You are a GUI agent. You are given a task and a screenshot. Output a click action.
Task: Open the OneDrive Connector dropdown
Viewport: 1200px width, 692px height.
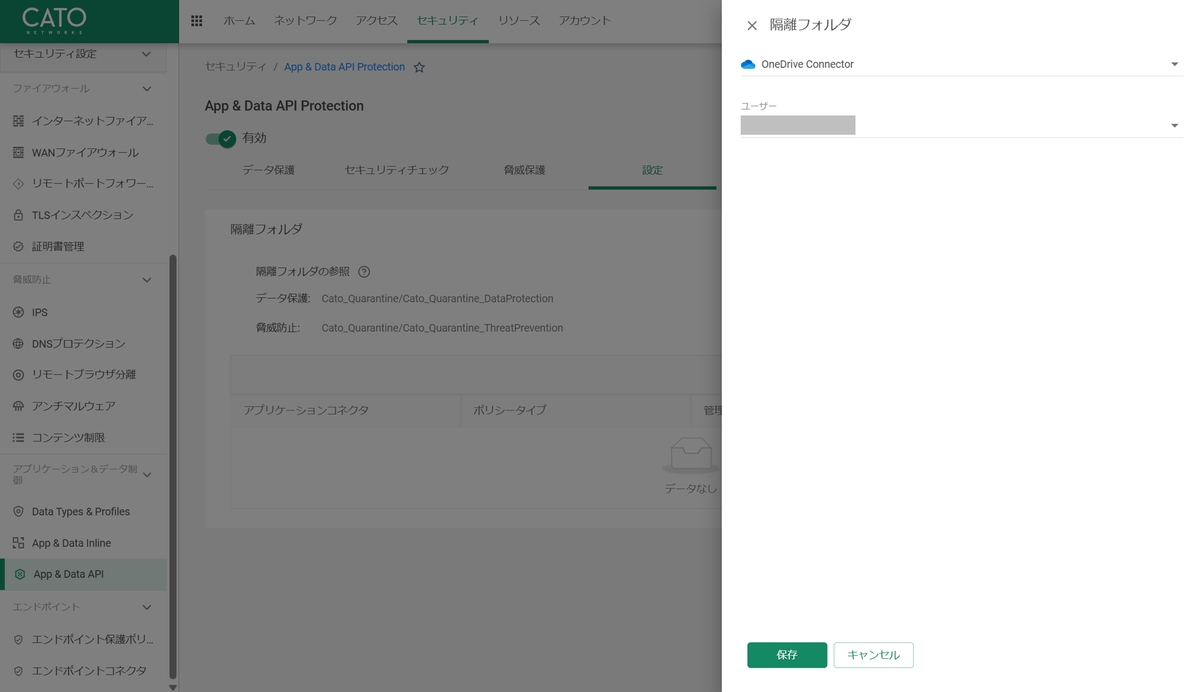961,64
